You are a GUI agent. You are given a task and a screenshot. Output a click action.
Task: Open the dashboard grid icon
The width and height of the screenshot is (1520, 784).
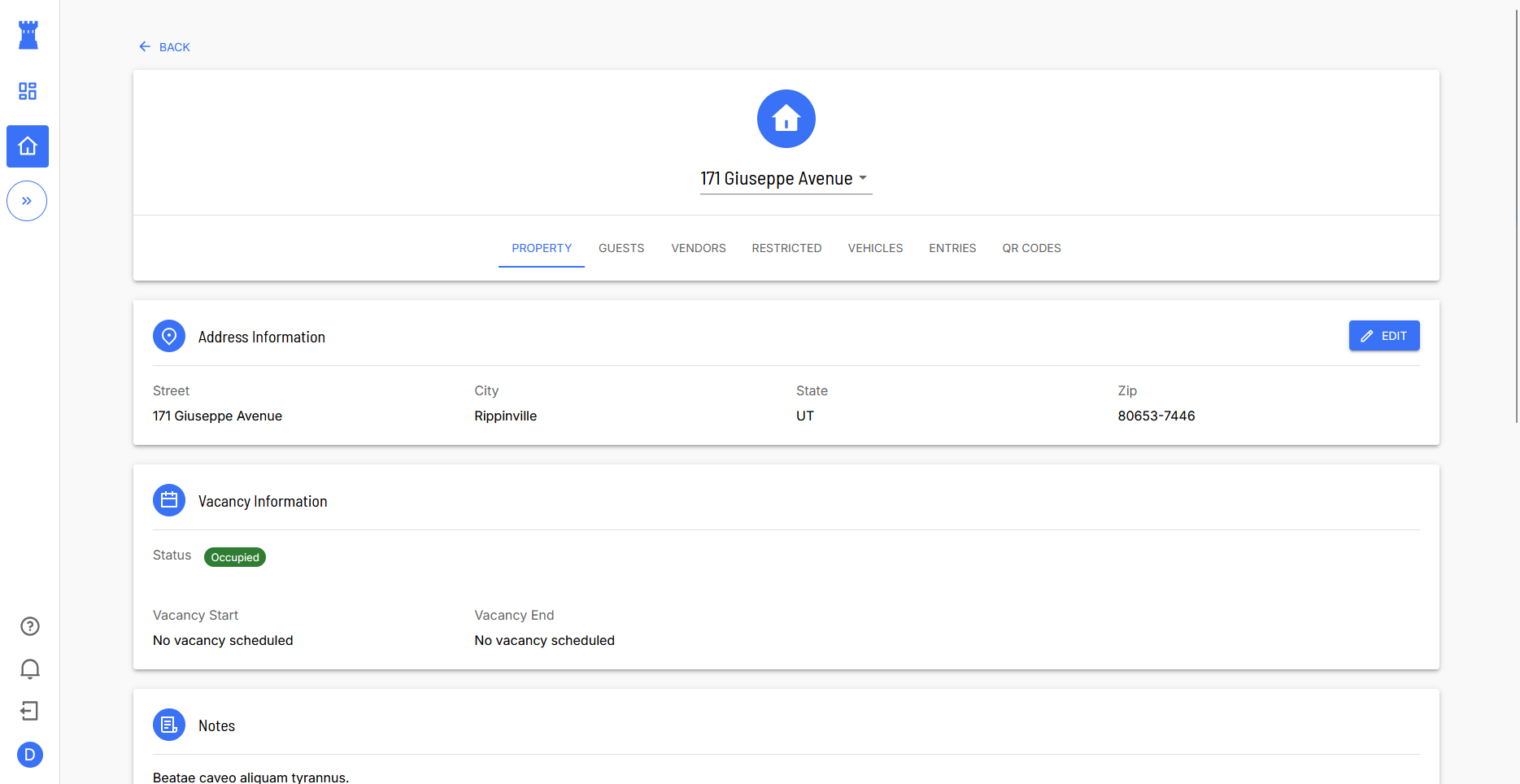[28, 91]
